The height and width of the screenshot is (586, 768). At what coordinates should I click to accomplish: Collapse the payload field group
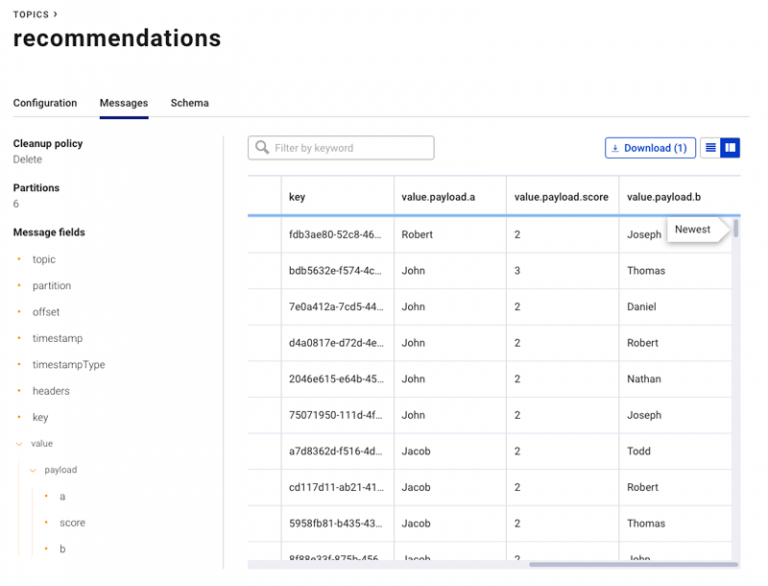pyautogui.click(x=33, y=470)
